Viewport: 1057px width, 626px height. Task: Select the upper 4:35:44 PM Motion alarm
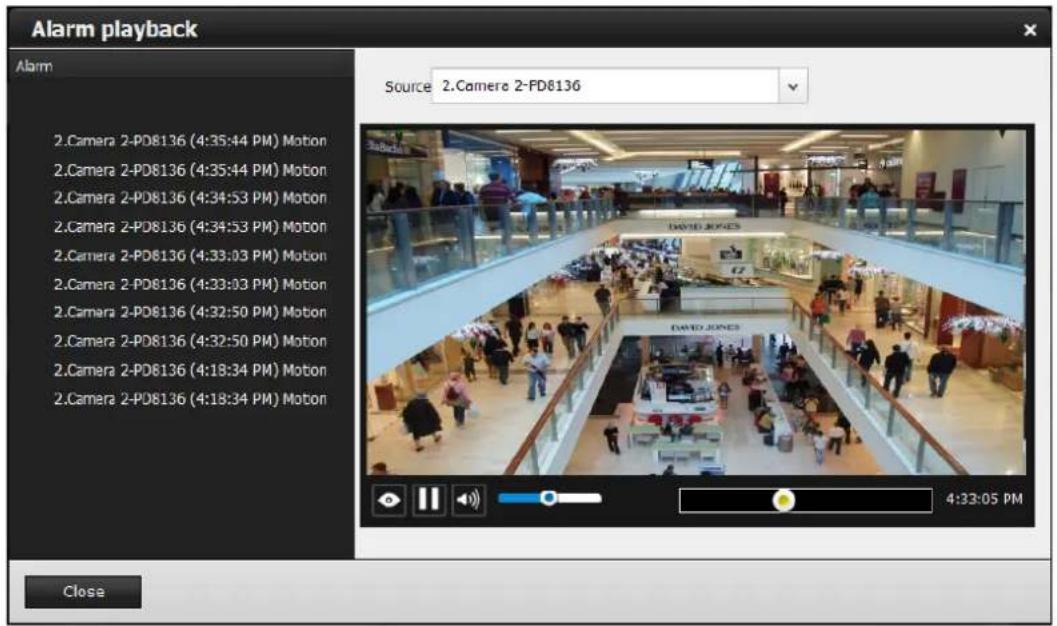(190, 141)
